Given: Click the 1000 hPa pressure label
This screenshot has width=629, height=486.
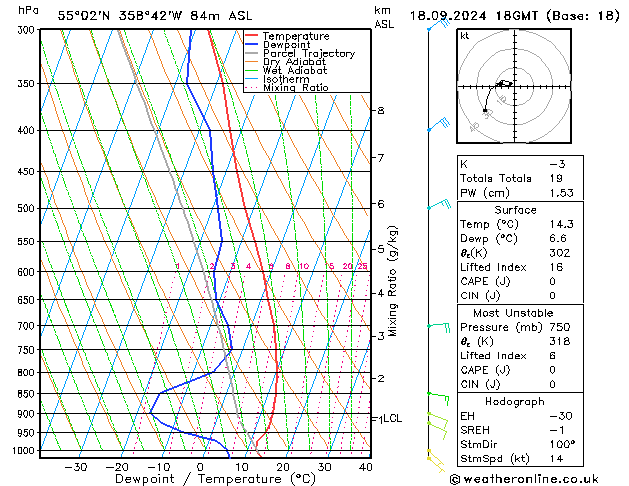Looking at the screenshot, I should tap(24, 451).
